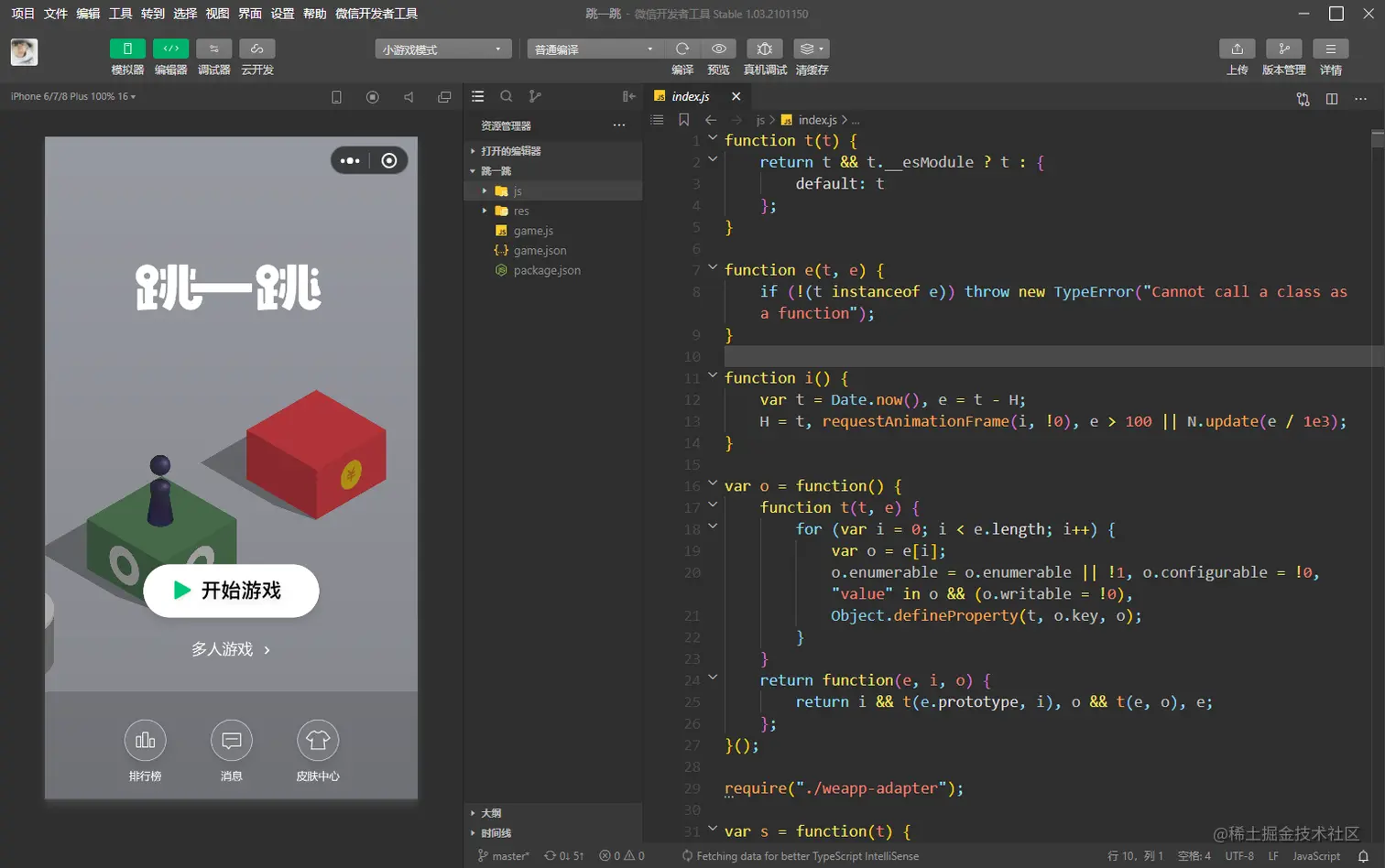The width and height of the screenshot is (1385, 868).
Task: Toggle the 调试器 debugger panel button
Action: [x=213, y=49]
